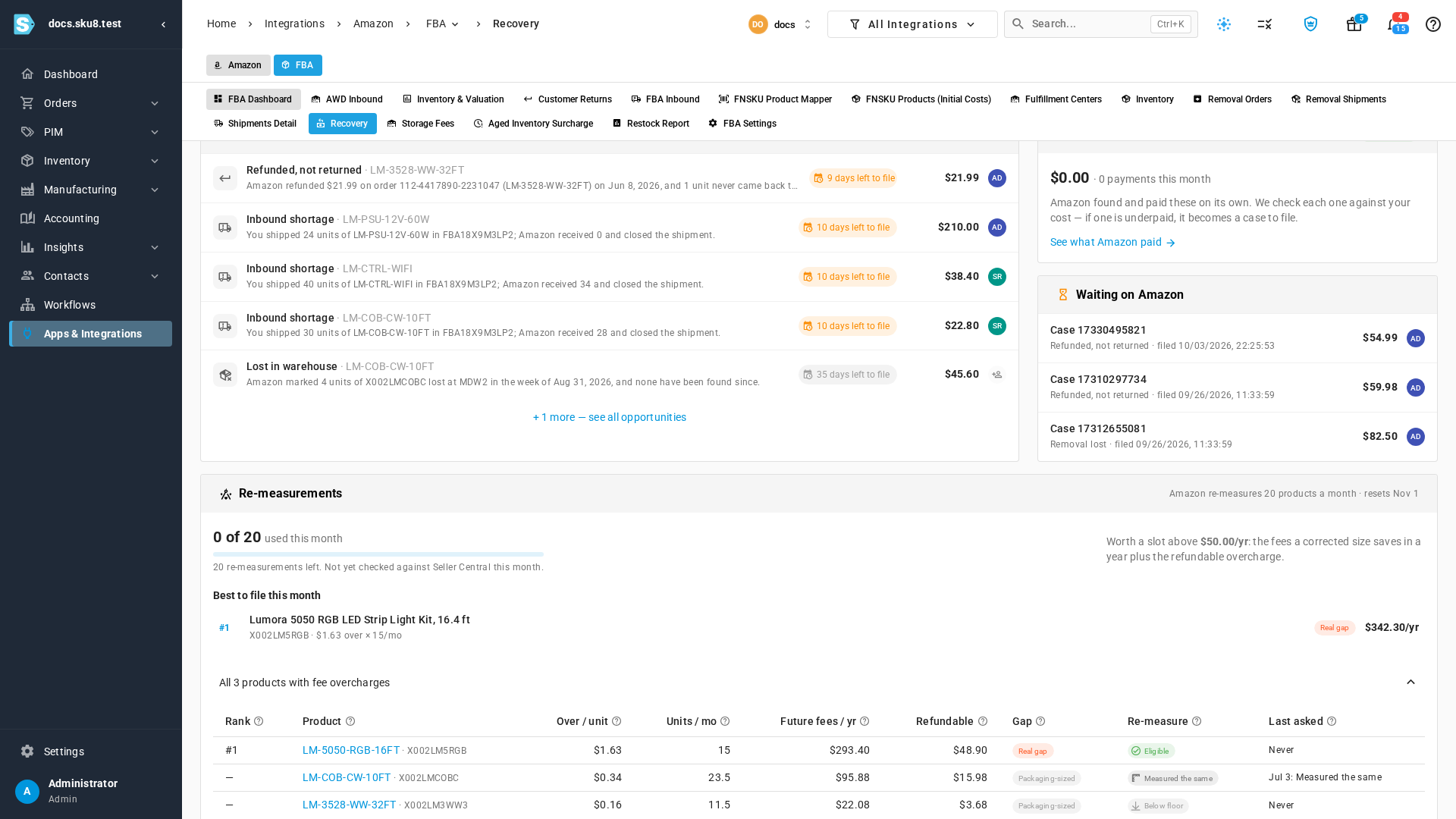Viewport: 1456px width, 819px height.
Task: Expand the PIM sidebar menu
Action: click(x=91, y=132)
